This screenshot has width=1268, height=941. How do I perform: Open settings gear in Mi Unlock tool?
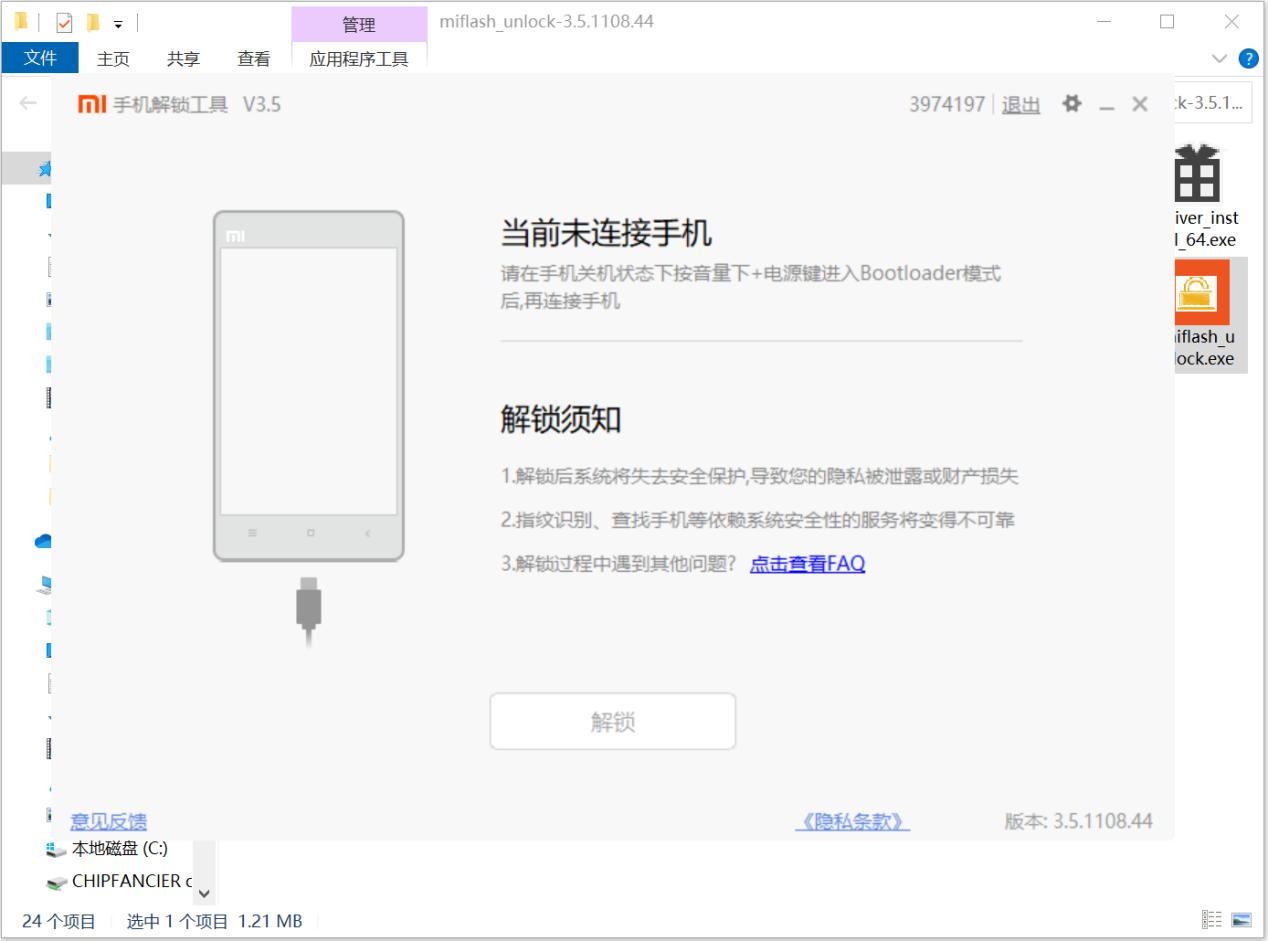pos(1072,104)
